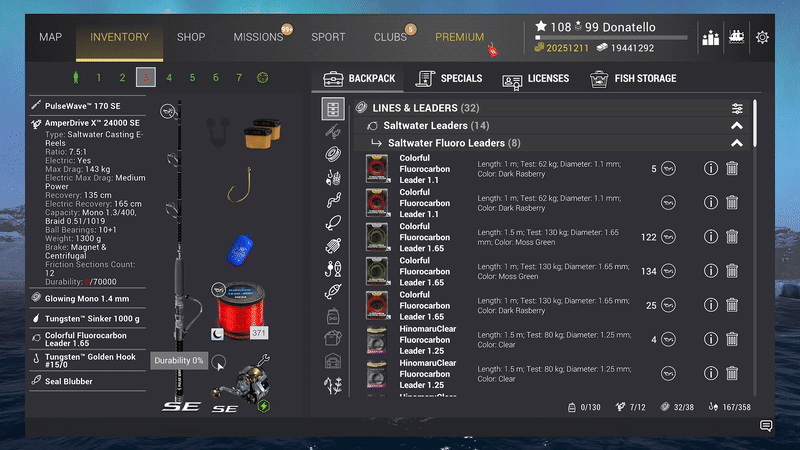
Task: Open the lines and leaders filter settings icon
Action: pyautogui.click(x=737, y=108)
